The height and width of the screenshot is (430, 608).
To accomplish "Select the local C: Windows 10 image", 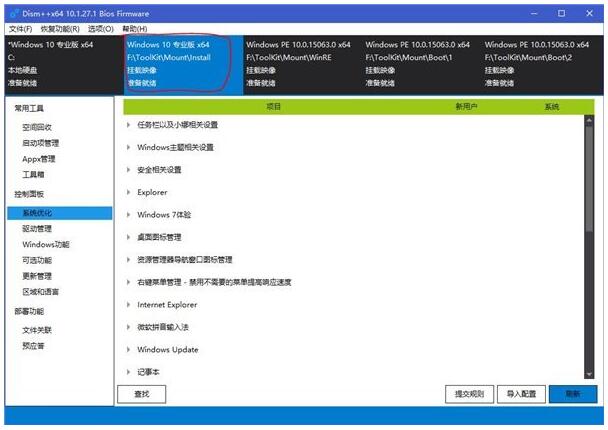I will (64, 64).
